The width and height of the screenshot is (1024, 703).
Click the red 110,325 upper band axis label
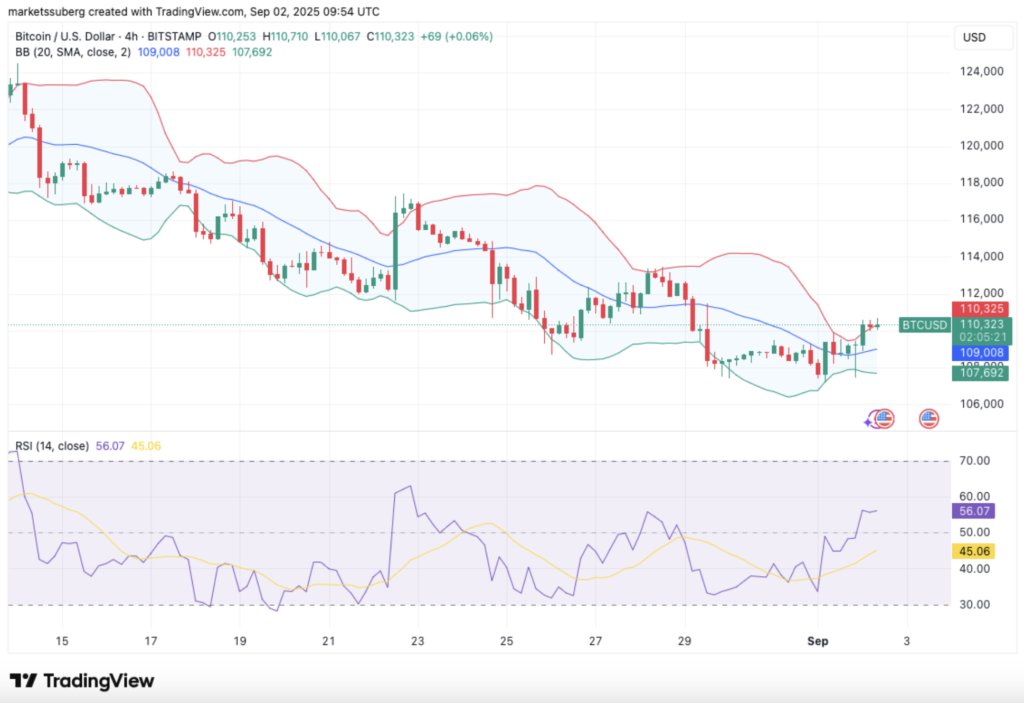click(x=981, y=310)
